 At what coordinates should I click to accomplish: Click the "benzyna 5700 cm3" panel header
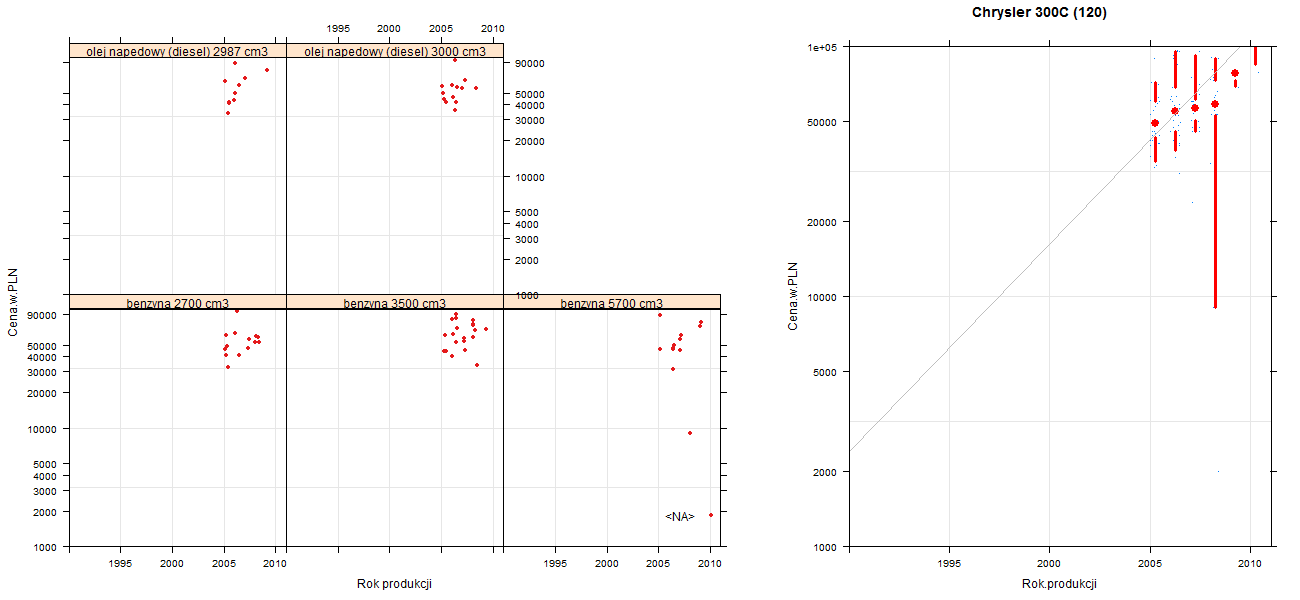click(x=612, y=302)
